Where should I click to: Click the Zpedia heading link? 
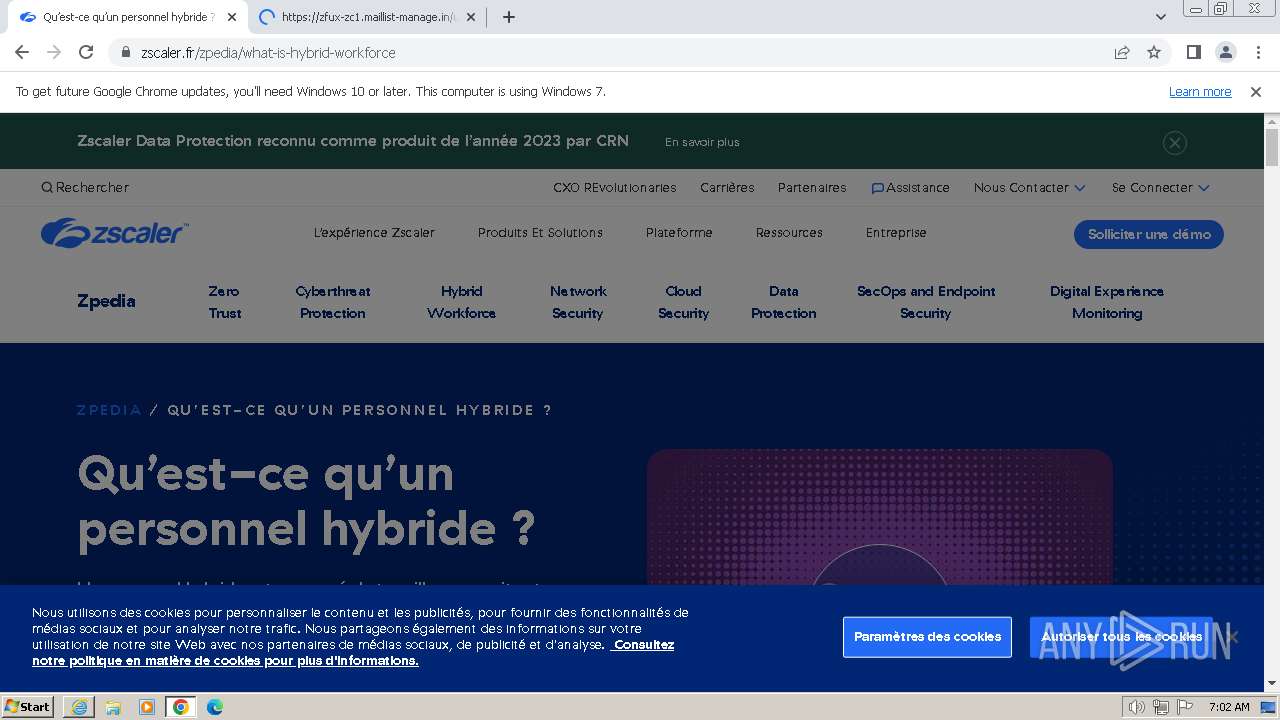pos(106,301)
